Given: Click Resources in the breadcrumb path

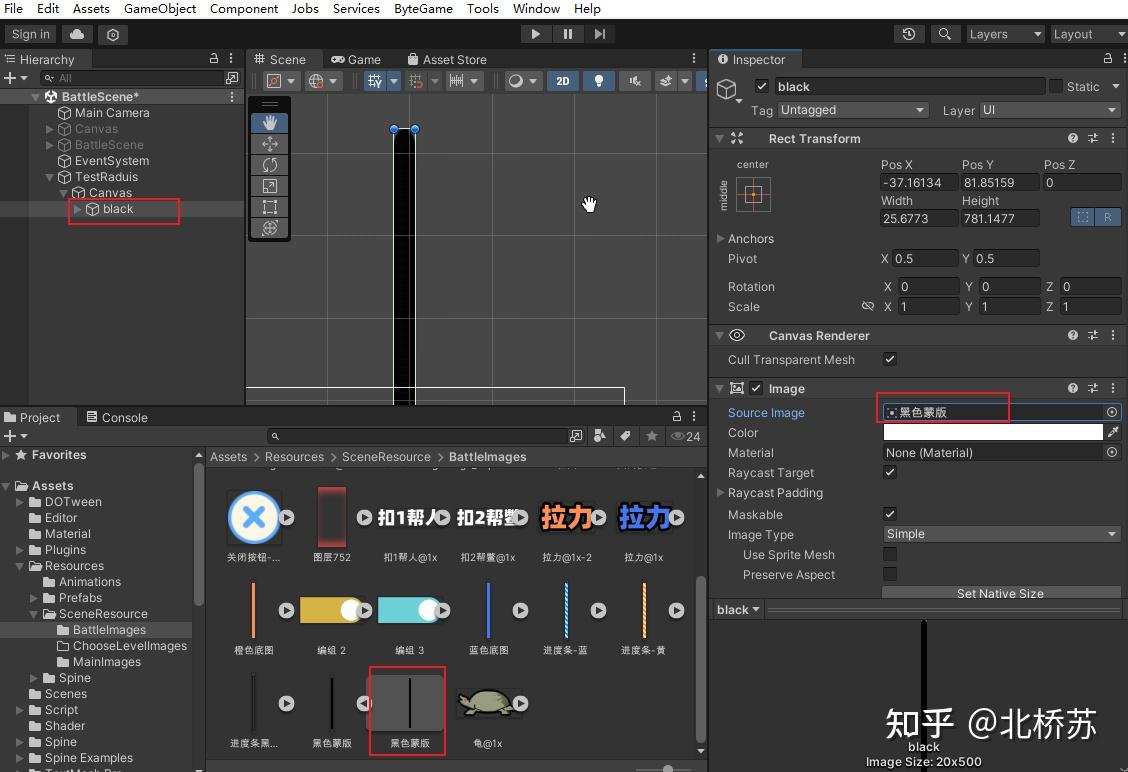Looking at the screenshot, I should coord(294,457).
